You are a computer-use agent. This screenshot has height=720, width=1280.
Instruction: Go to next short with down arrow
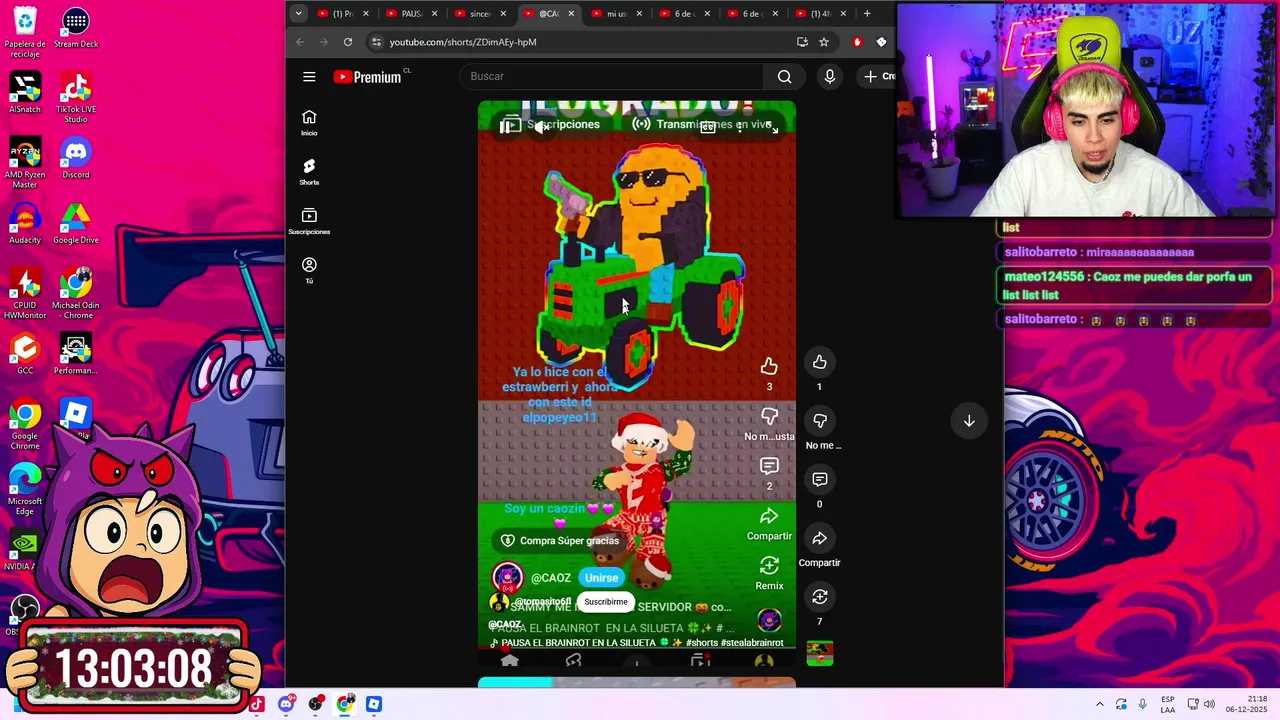(969, 421)
